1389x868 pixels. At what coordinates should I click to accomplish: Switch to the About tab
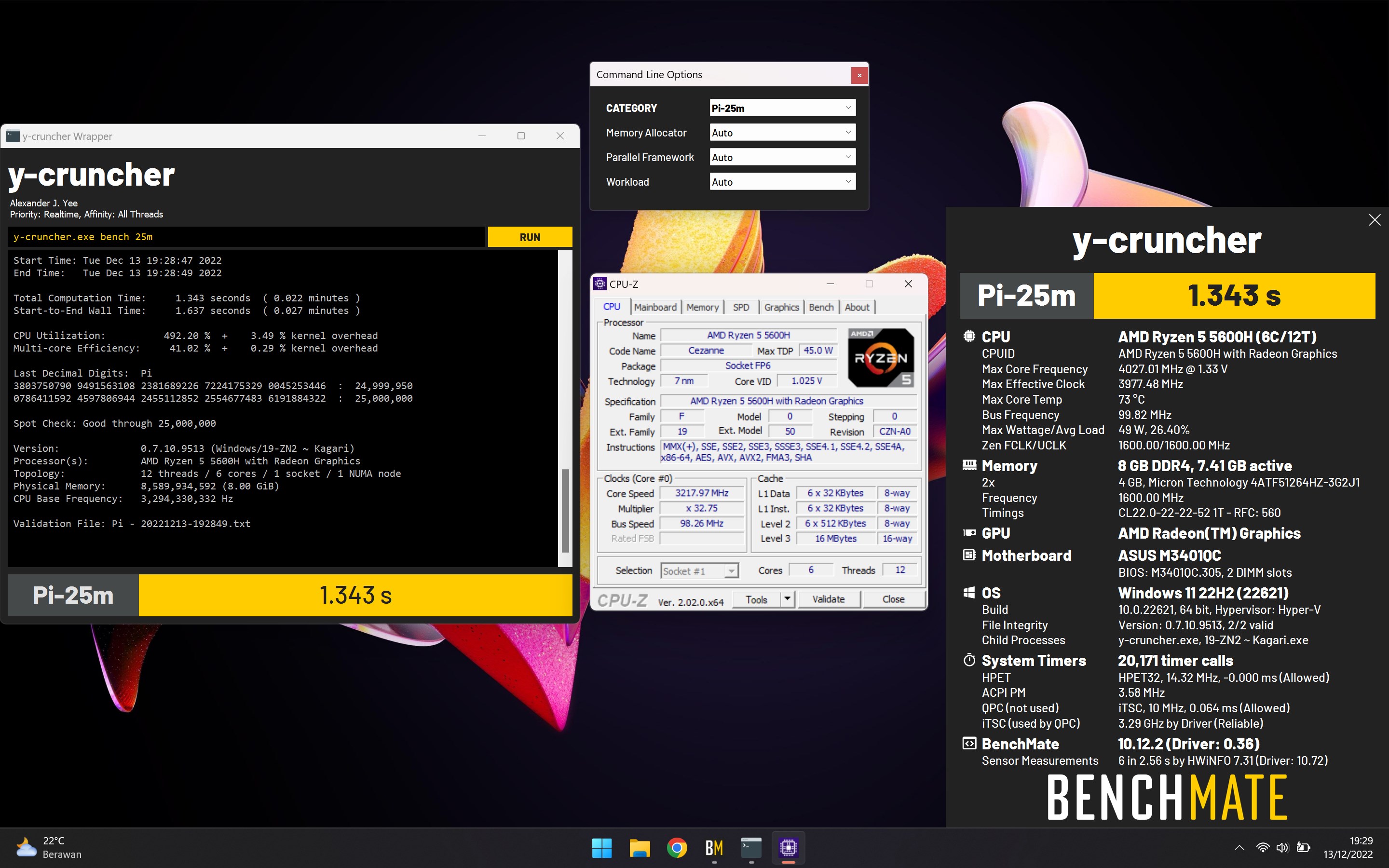(x=857, y=307)
